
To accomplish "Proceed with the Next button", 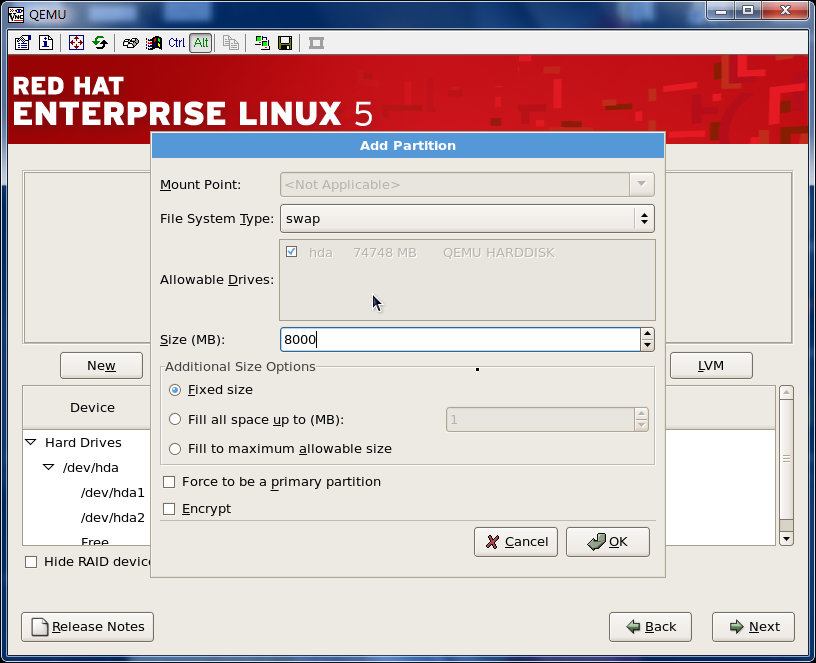I will point(754,627).
